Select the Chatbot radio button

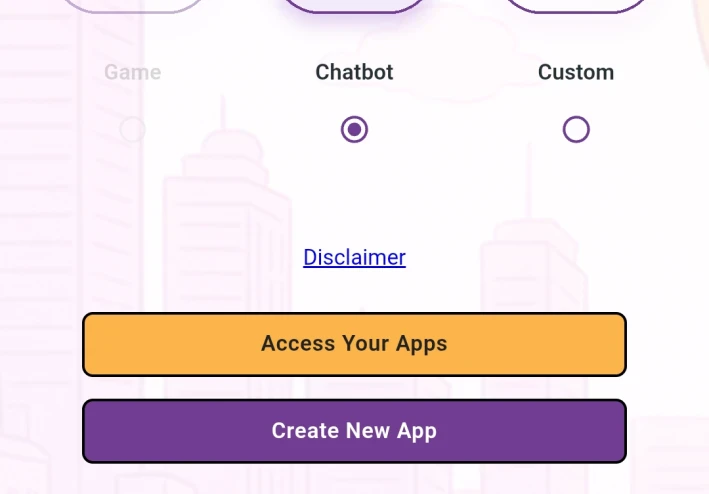pos(354,130)
